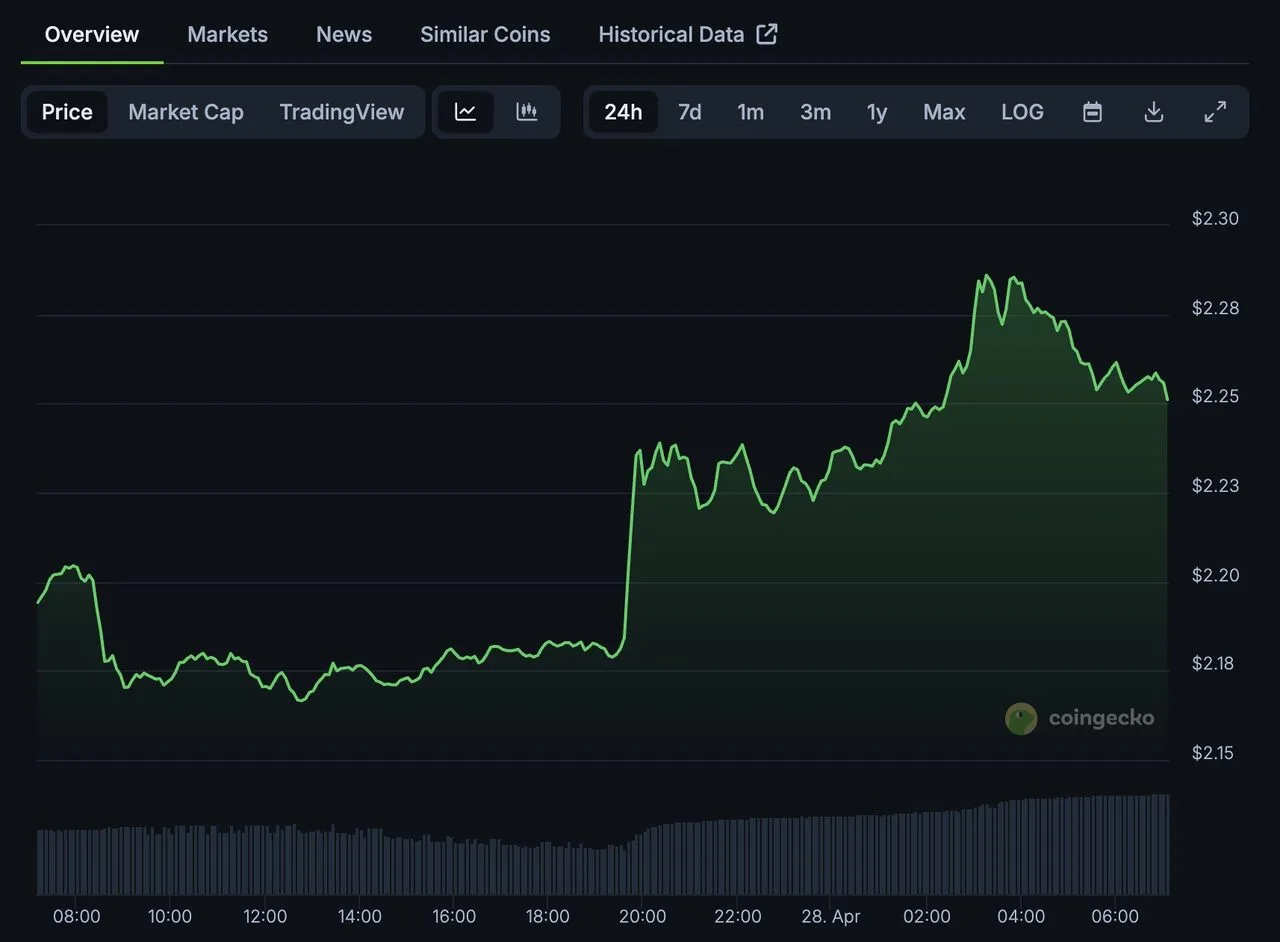
Task: Open the calendar date range picker
Action: [x=1092, y=112]
